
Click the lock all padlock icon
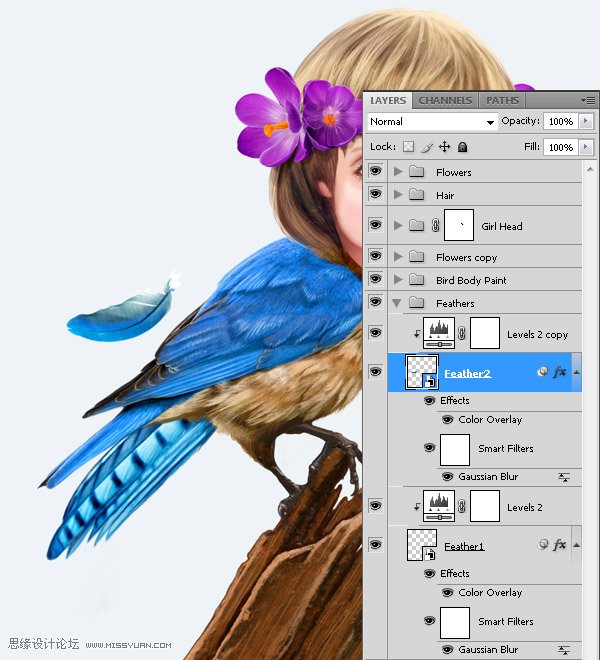tap(462, 147)
